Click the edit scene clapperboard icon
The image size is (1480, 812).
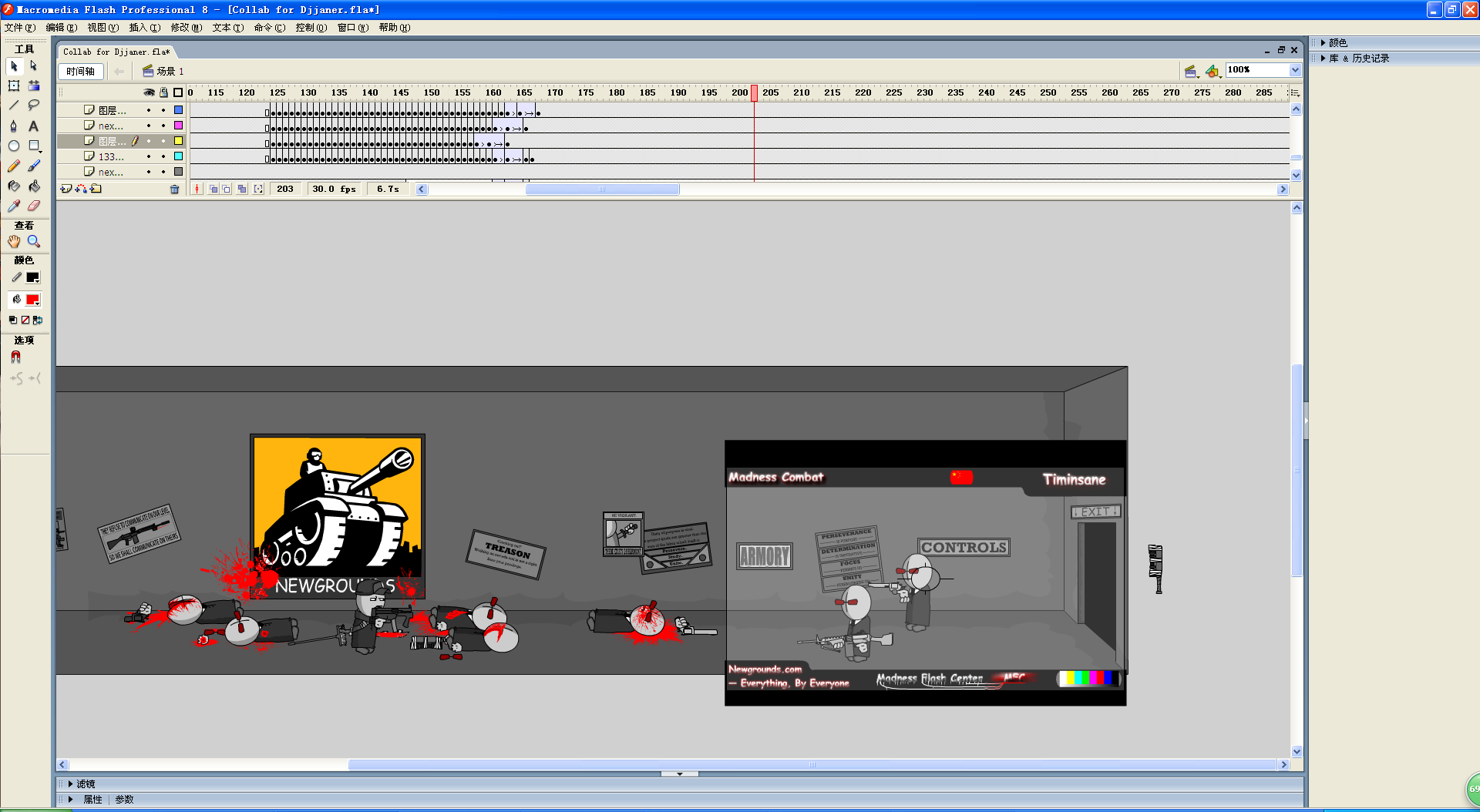click(1192, 71)
